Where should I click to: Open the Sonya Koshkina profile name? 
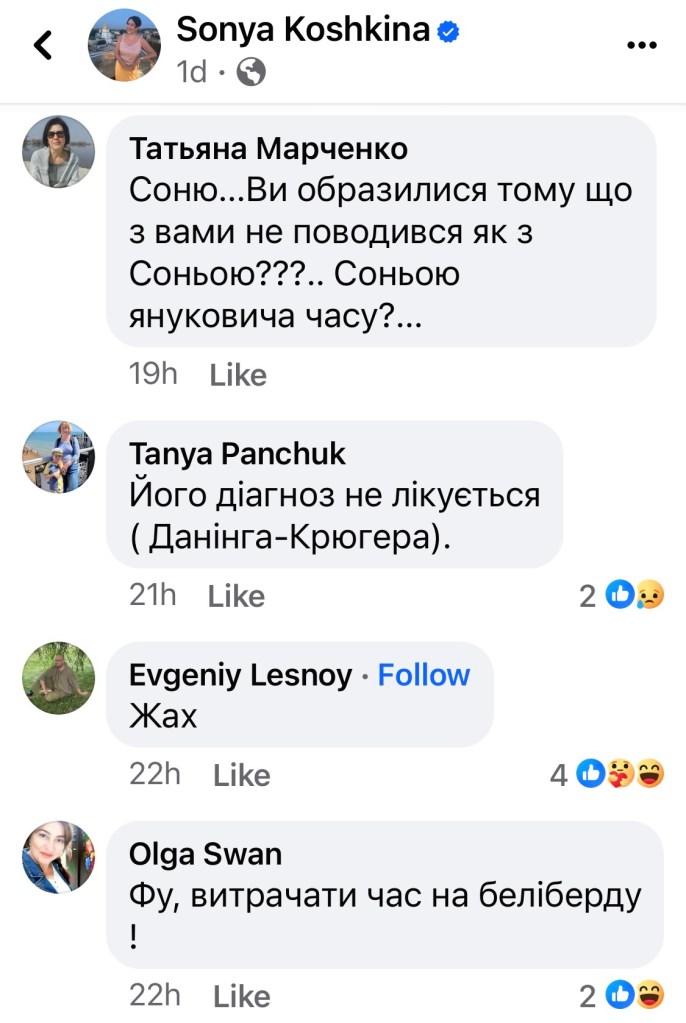tap(304, 32)
